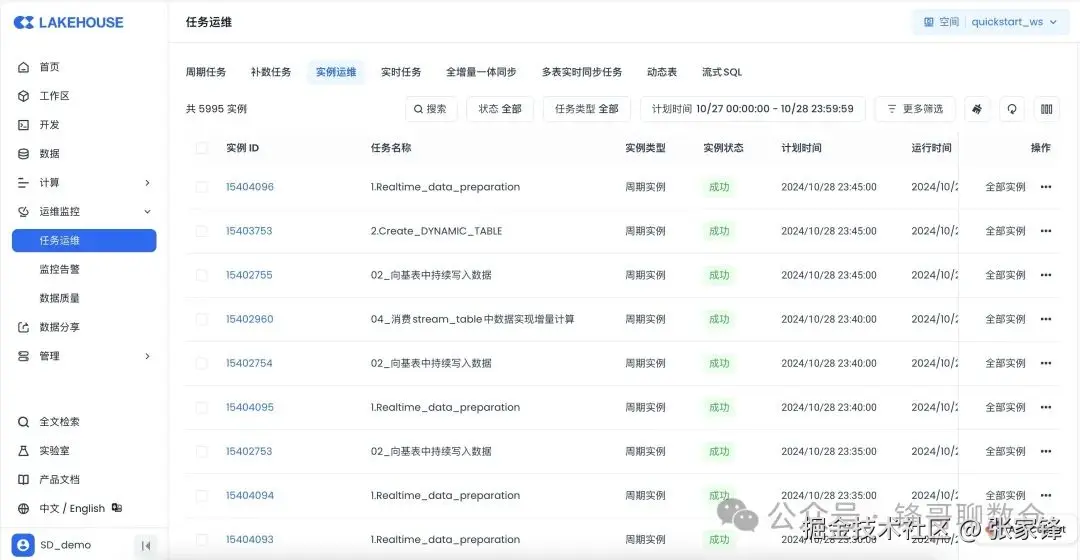This screenshot has height=560, width=1080.
Task: Open the 状态 全部 filter dropdown
Action: [x=500, y=109]
